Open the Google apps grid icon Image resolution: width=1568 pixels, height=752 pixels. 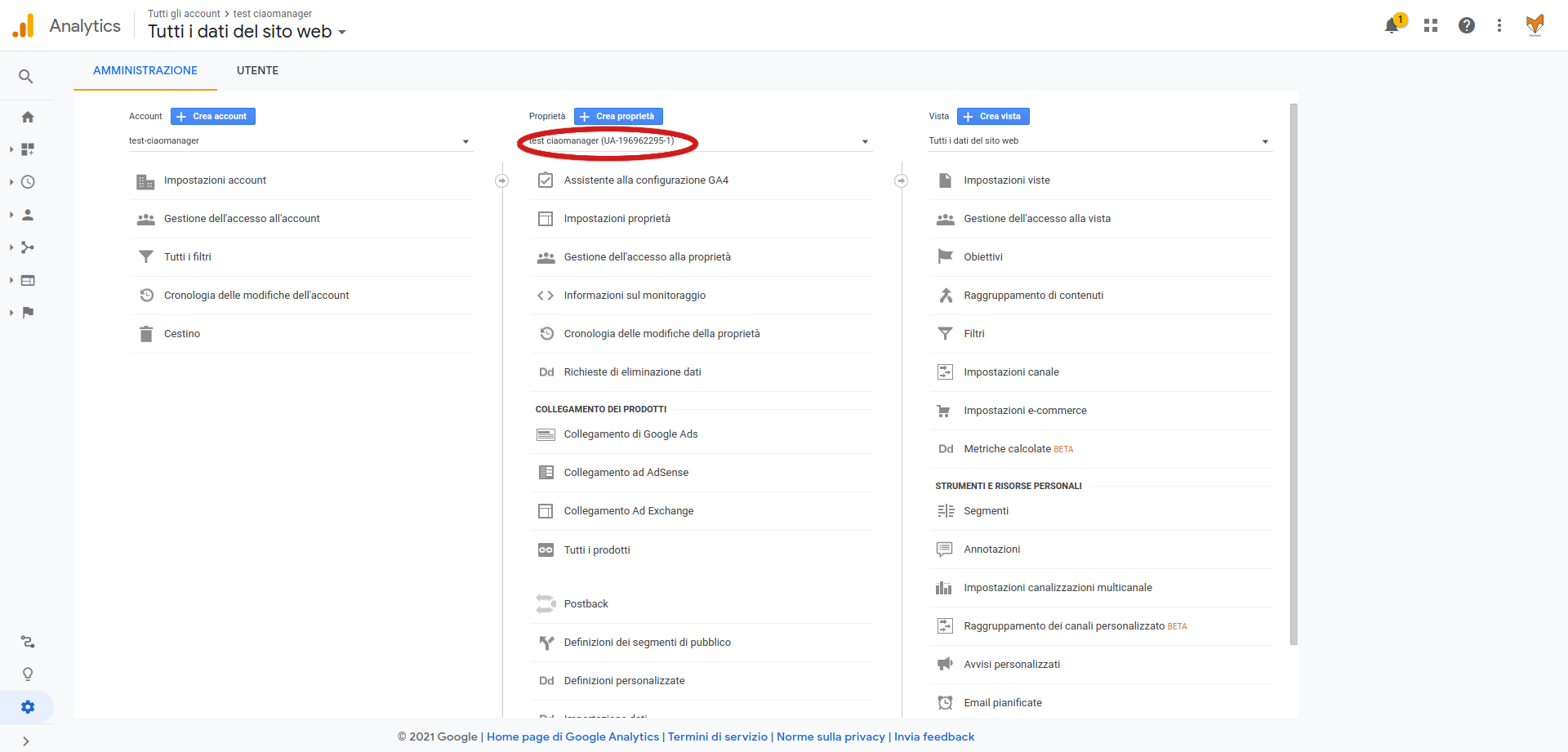[x=1430, y=26]
